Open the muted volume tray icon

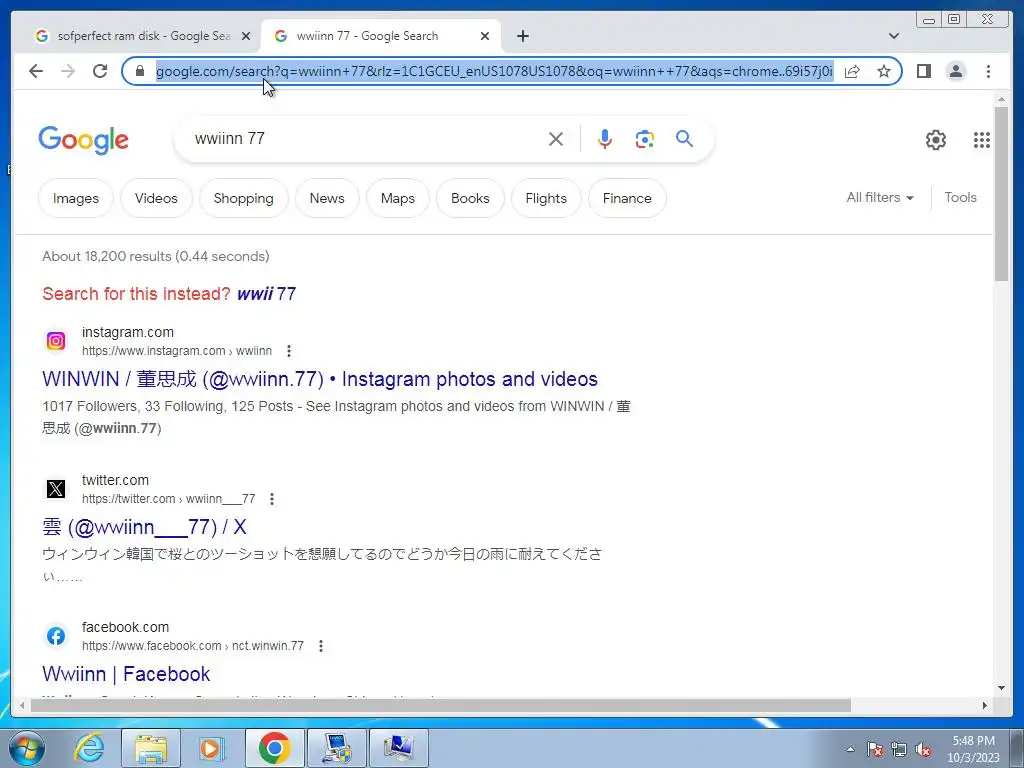pyautogui.click(x=923, y=749)
